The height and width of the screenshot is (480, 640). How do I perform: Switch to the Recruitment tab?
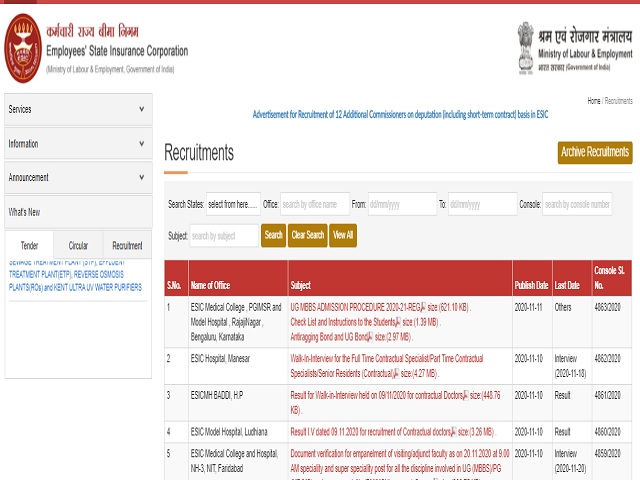127,245
